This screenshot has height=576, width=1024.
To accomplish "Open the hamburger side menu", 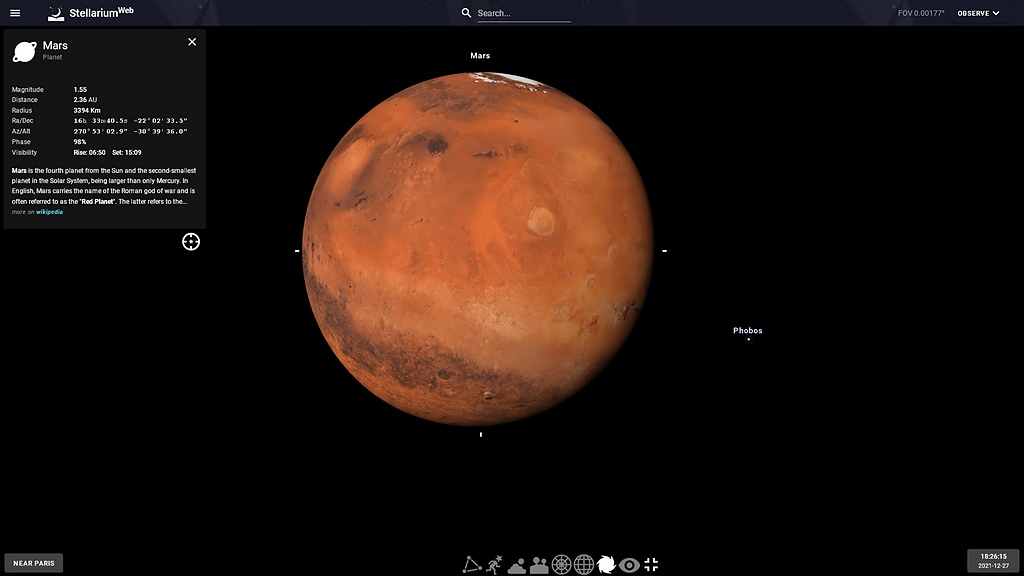I will point(15,13).
